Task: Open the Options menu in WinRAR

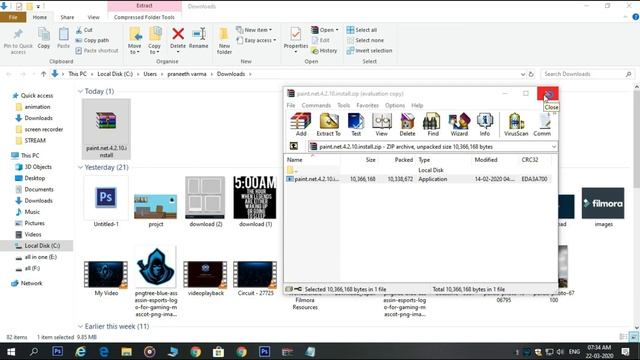Action: tap(395, 105)
